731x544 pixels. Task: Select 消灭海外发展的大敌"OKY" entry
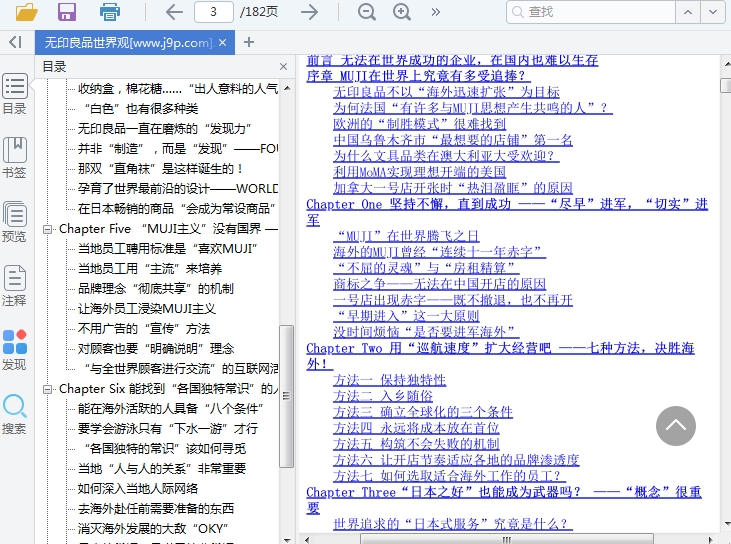click(153, 529)
